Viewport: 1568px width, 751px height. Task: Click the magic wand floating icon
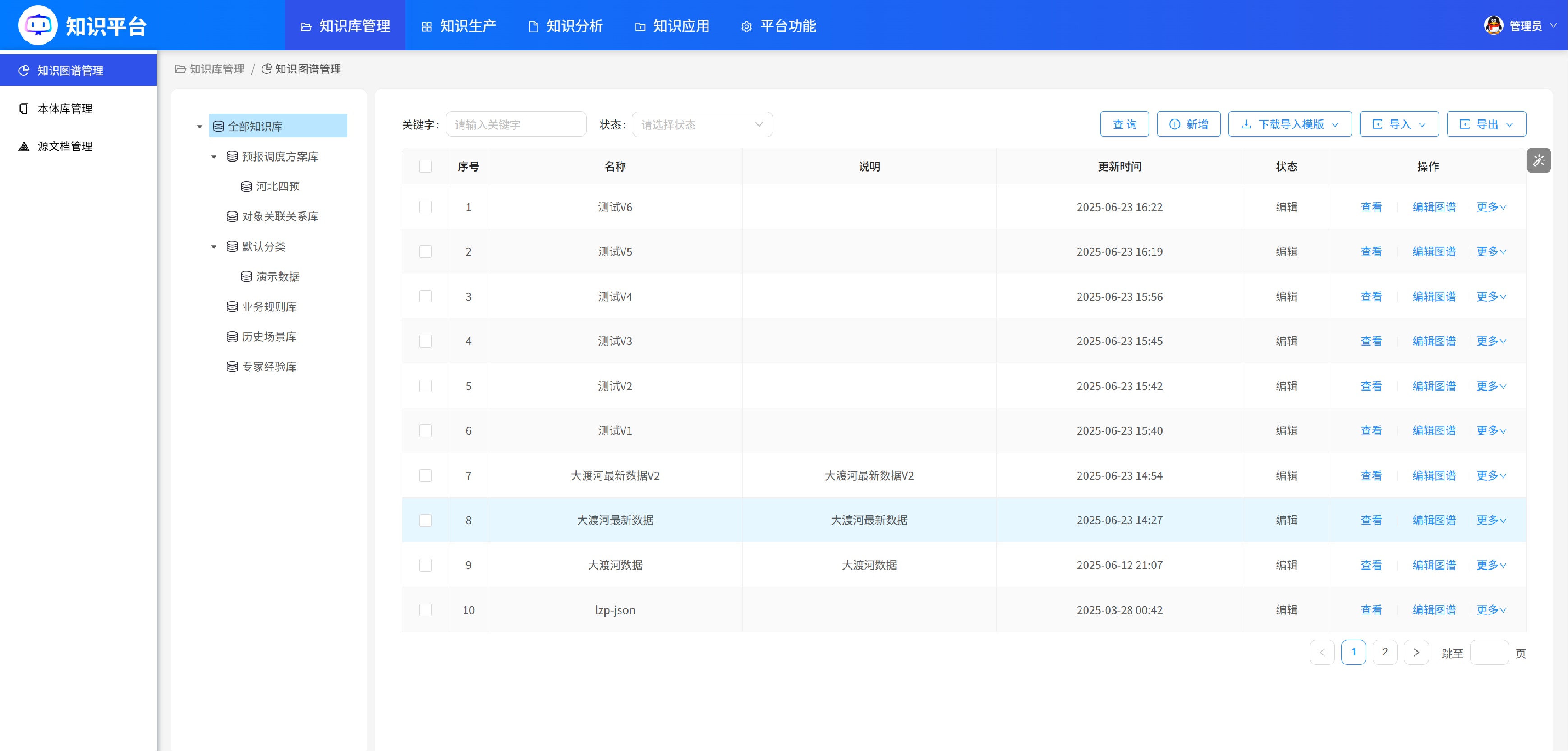point(1539,160)
